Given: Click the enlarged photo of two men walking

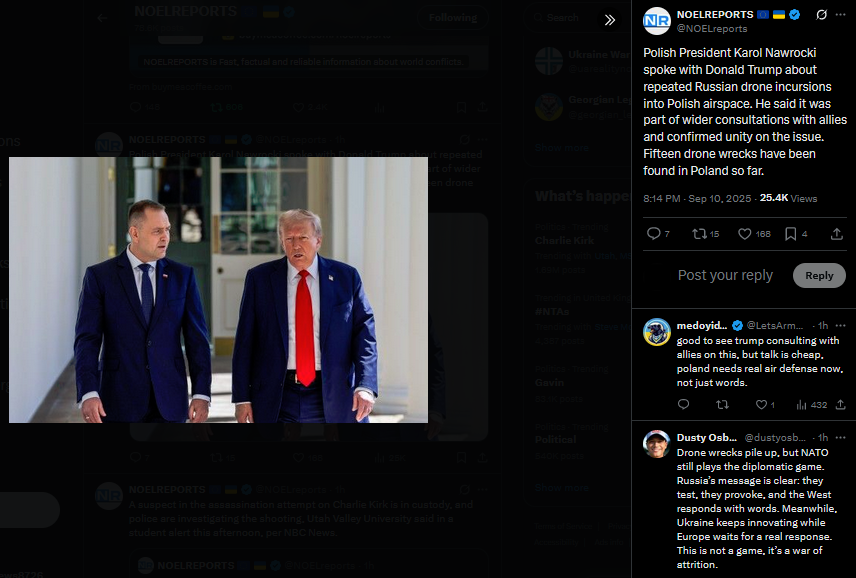Looking at the screenshot, I should click(218, 290).
